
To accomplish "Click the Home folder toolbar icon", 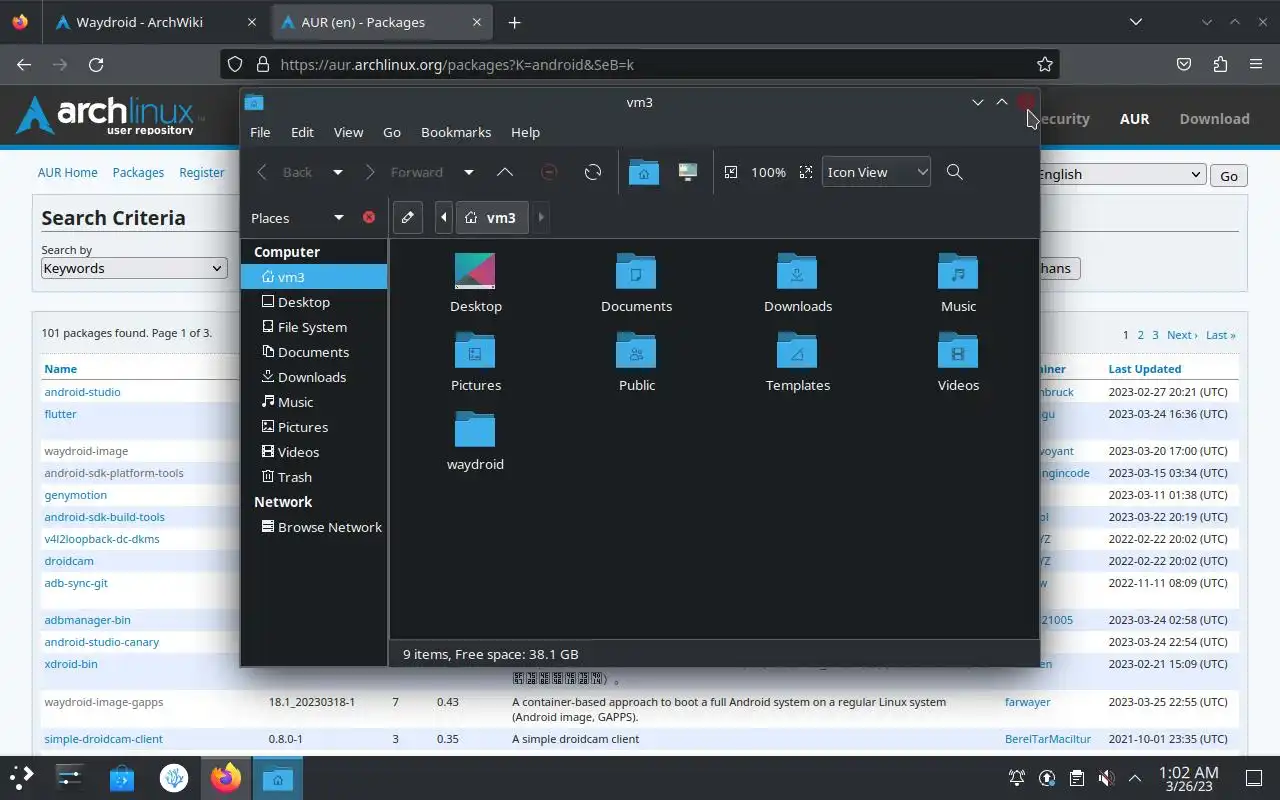I will pos(644,172).
